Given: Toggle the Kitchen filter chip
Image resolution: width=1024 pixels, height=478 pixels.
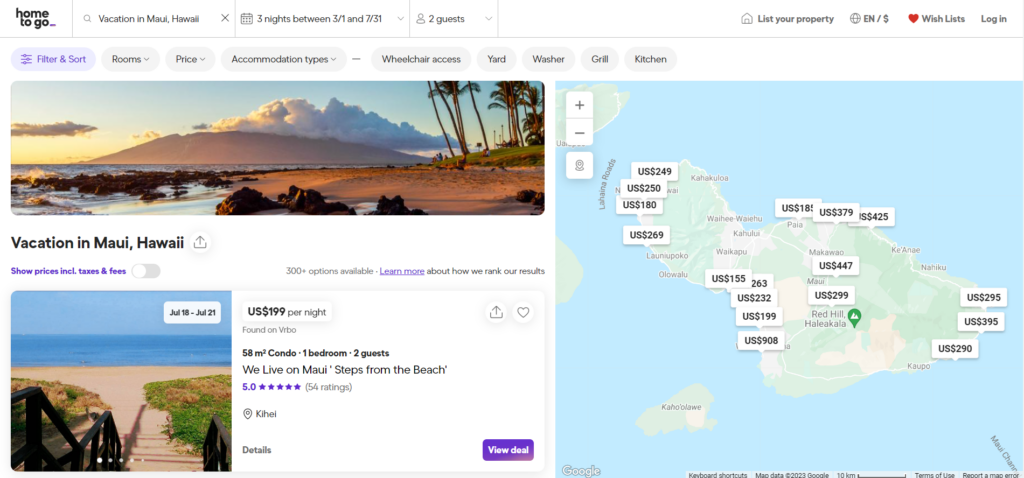Looking at the screenshot, I should click(x=650, y=59).
